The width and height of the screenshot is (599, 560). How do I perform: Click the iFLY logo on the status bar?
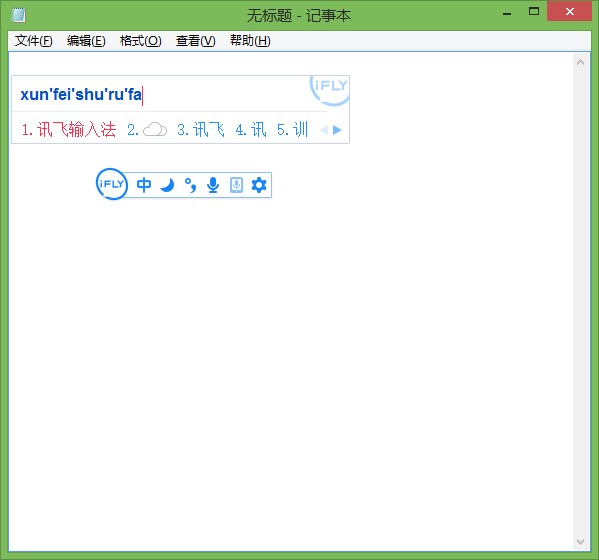tap(112, 184)
